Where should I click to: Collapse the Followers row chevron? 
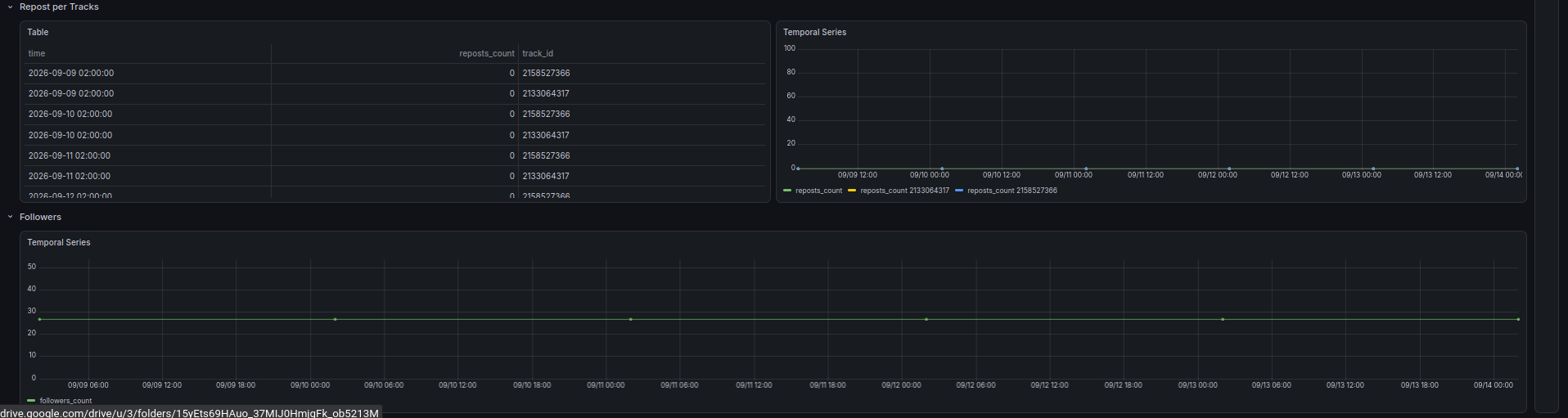10,217
